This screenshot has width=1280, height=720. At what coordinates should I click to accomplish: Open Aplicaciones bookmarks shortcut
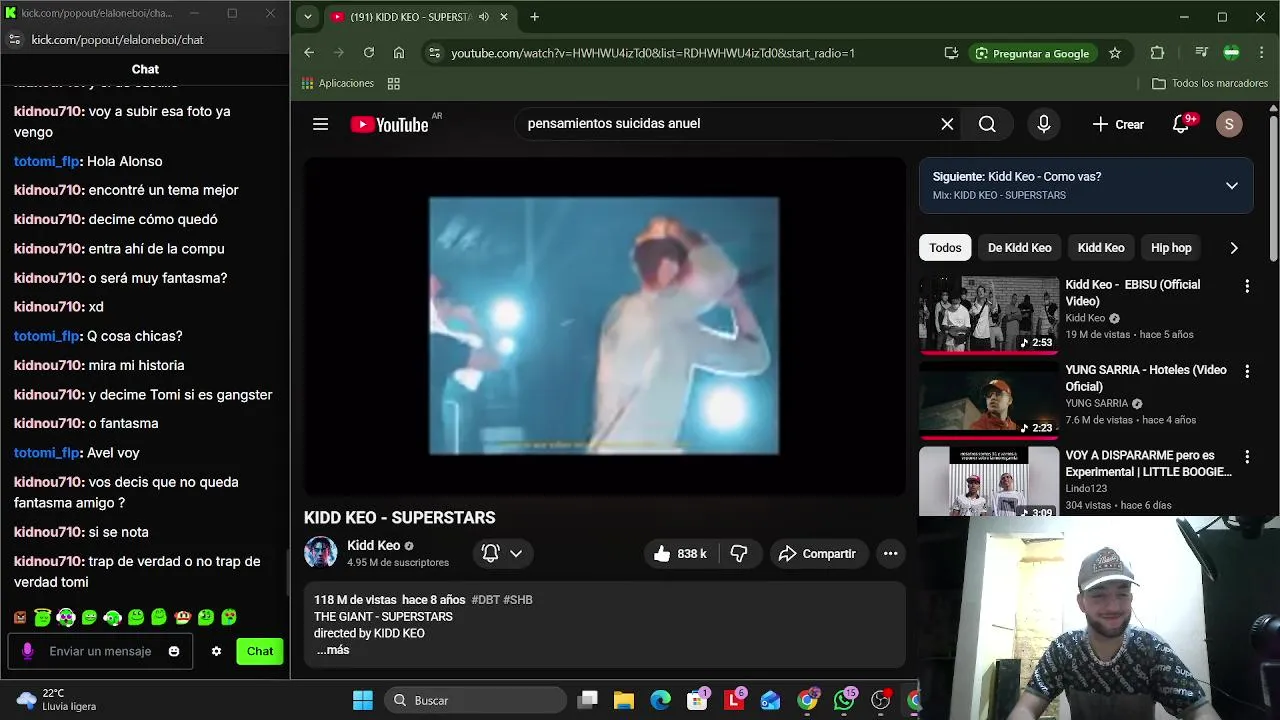[x=338, y=84]
